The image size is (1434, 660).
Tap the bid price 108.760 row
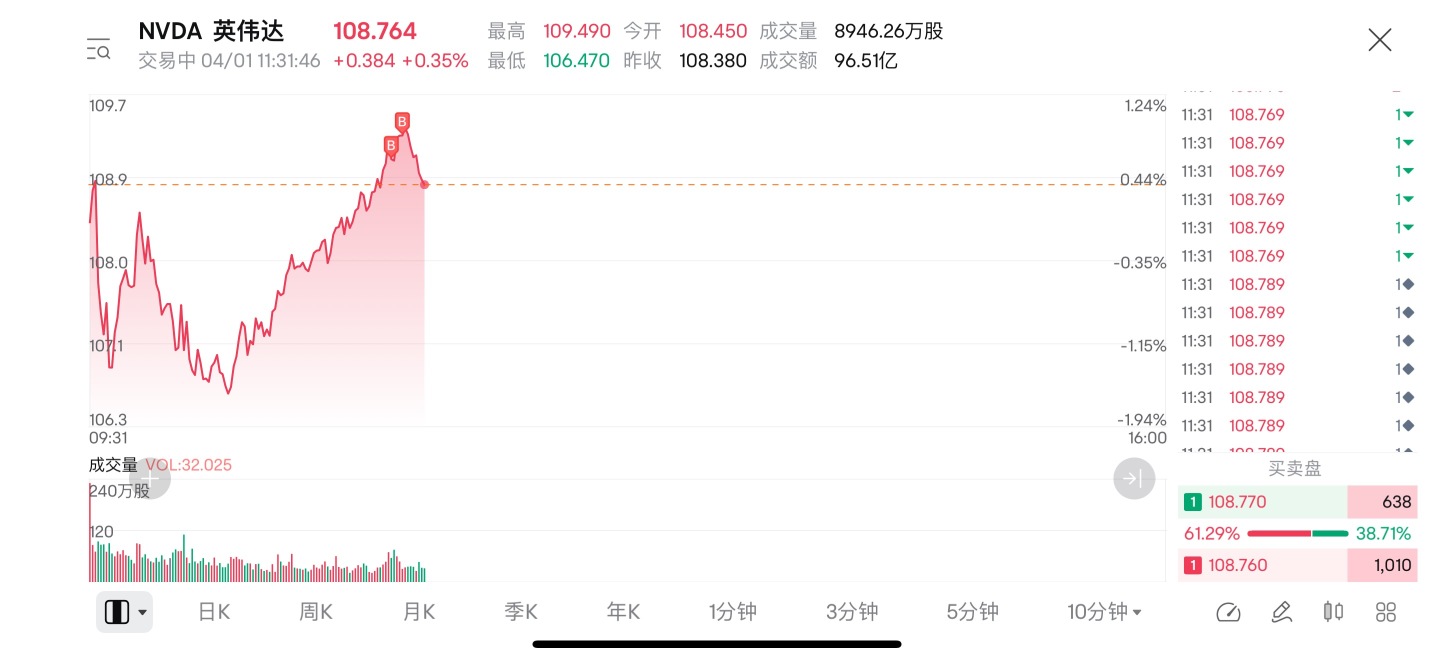click(1298, 565)
